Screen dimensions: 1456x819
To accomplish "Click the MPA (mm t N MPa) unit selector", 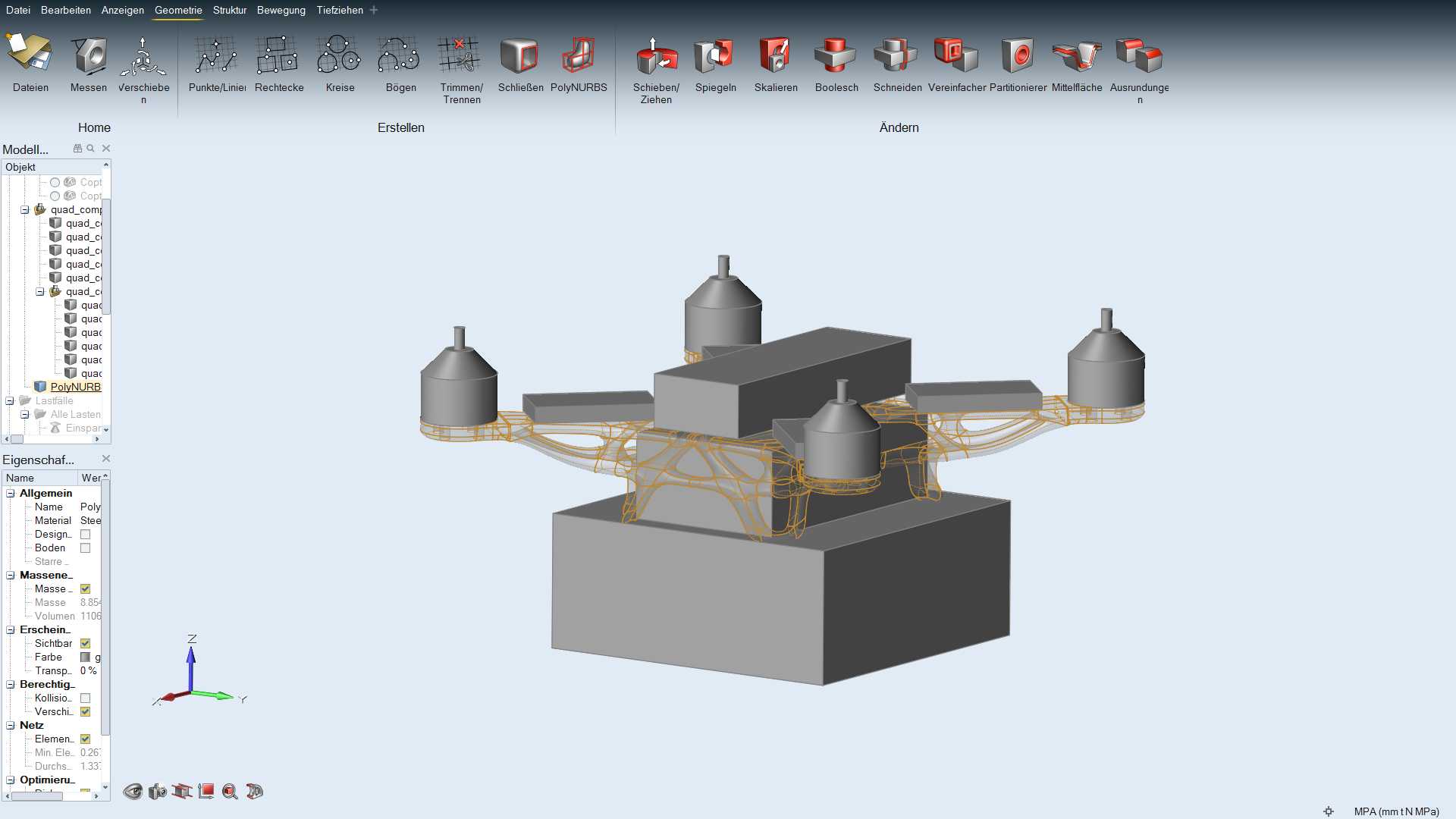I will [1397, 811].
